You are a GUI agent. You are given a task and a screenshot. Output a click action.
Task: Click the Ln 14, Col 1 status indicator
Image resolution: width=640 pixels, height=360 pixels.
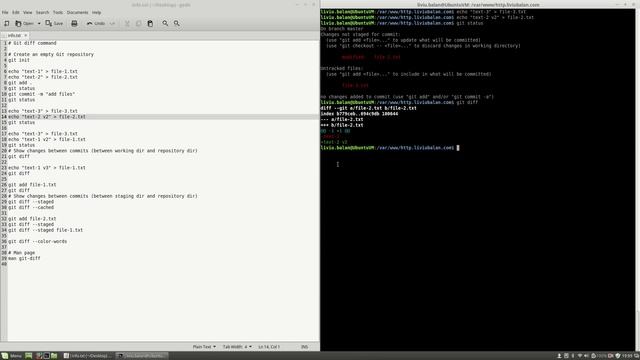click(x=269, y=347)
